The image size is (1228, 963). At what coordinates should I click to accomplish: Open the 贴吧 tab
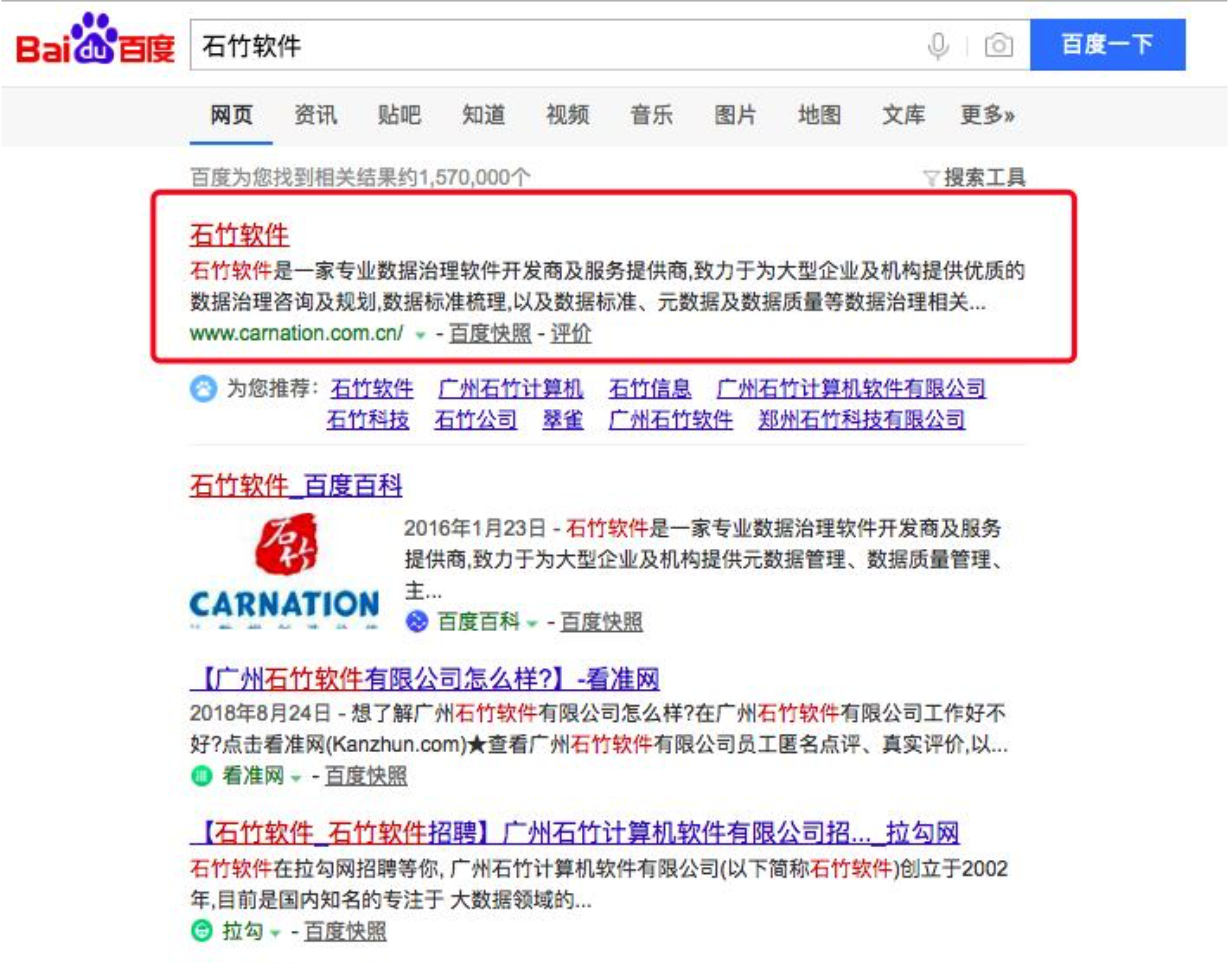tap(399, 115)
